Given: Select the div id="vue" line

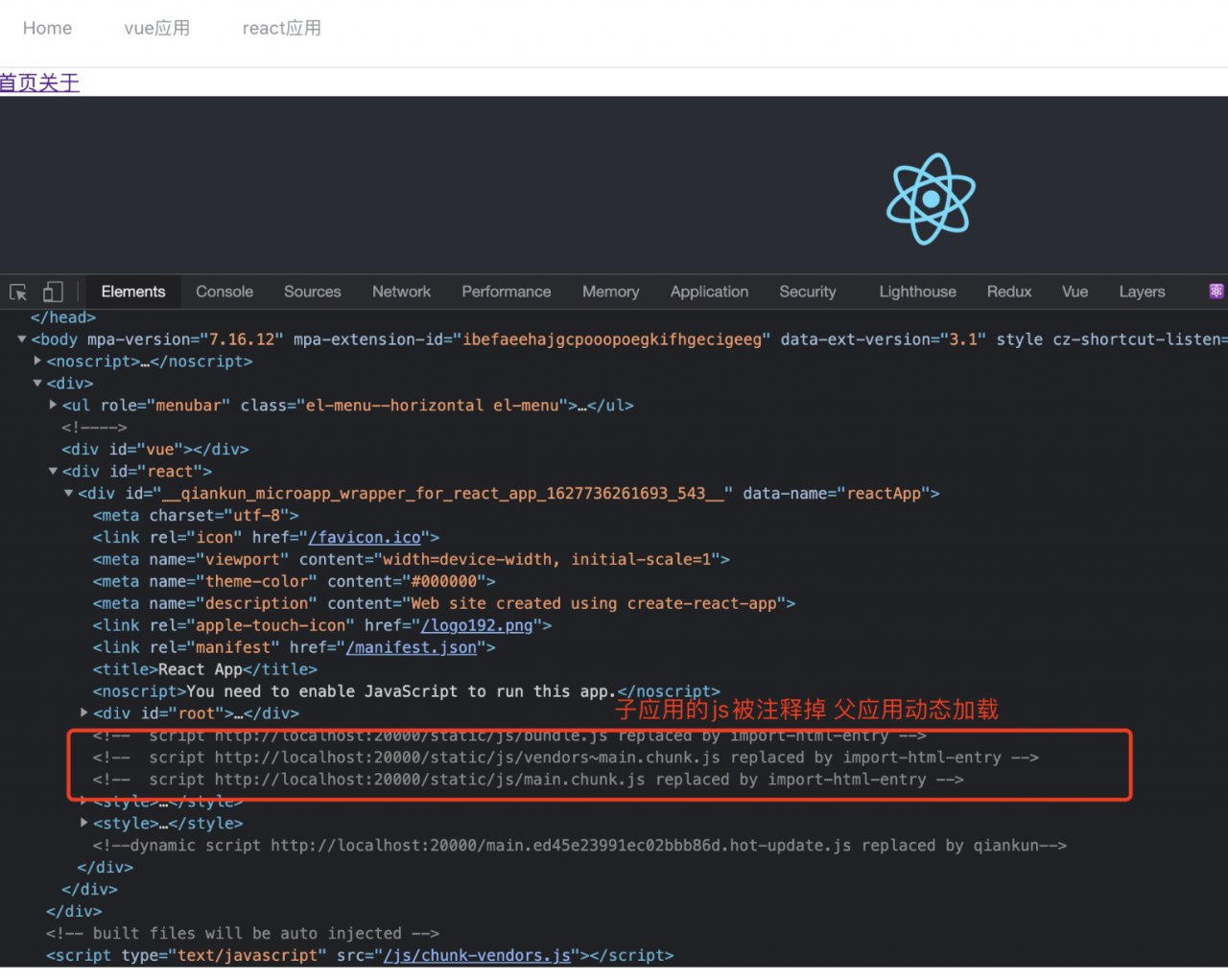Looking at the screenshot, I should (x=155, y=450).
